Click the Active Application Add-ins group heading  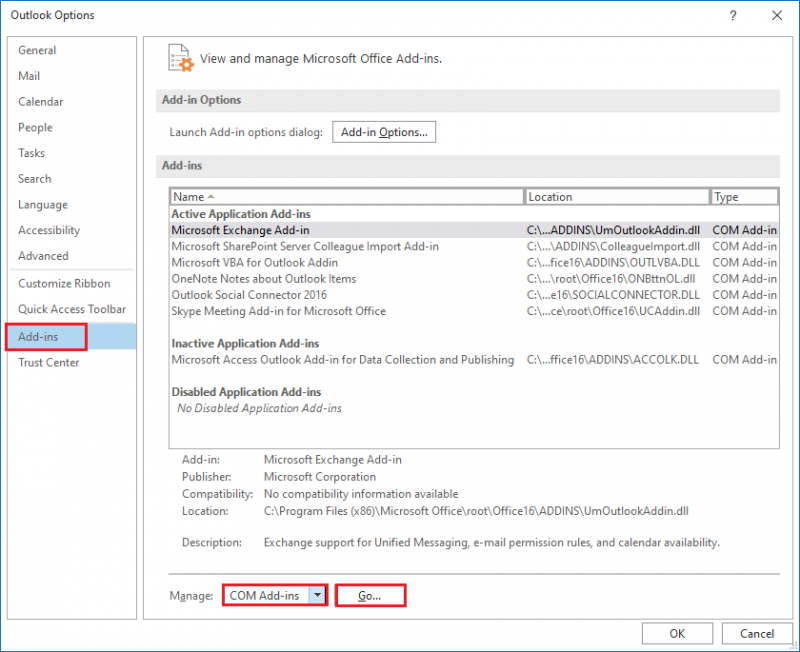(x=241, y=214)
